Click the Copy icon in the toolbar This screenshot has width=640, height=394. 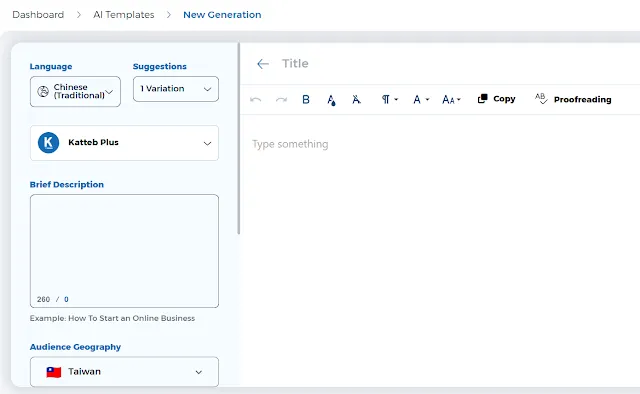[482, 99]
